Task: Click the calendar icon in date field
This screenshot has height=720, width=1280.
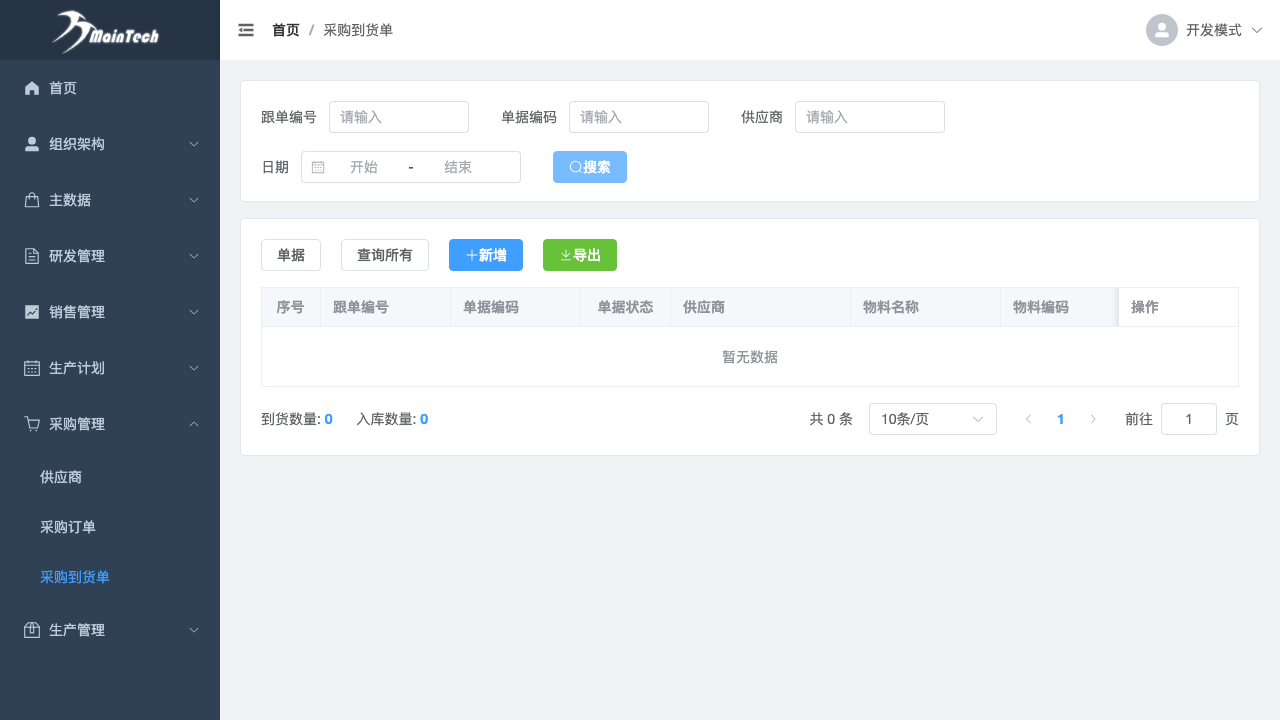Action: coord(318,167)
